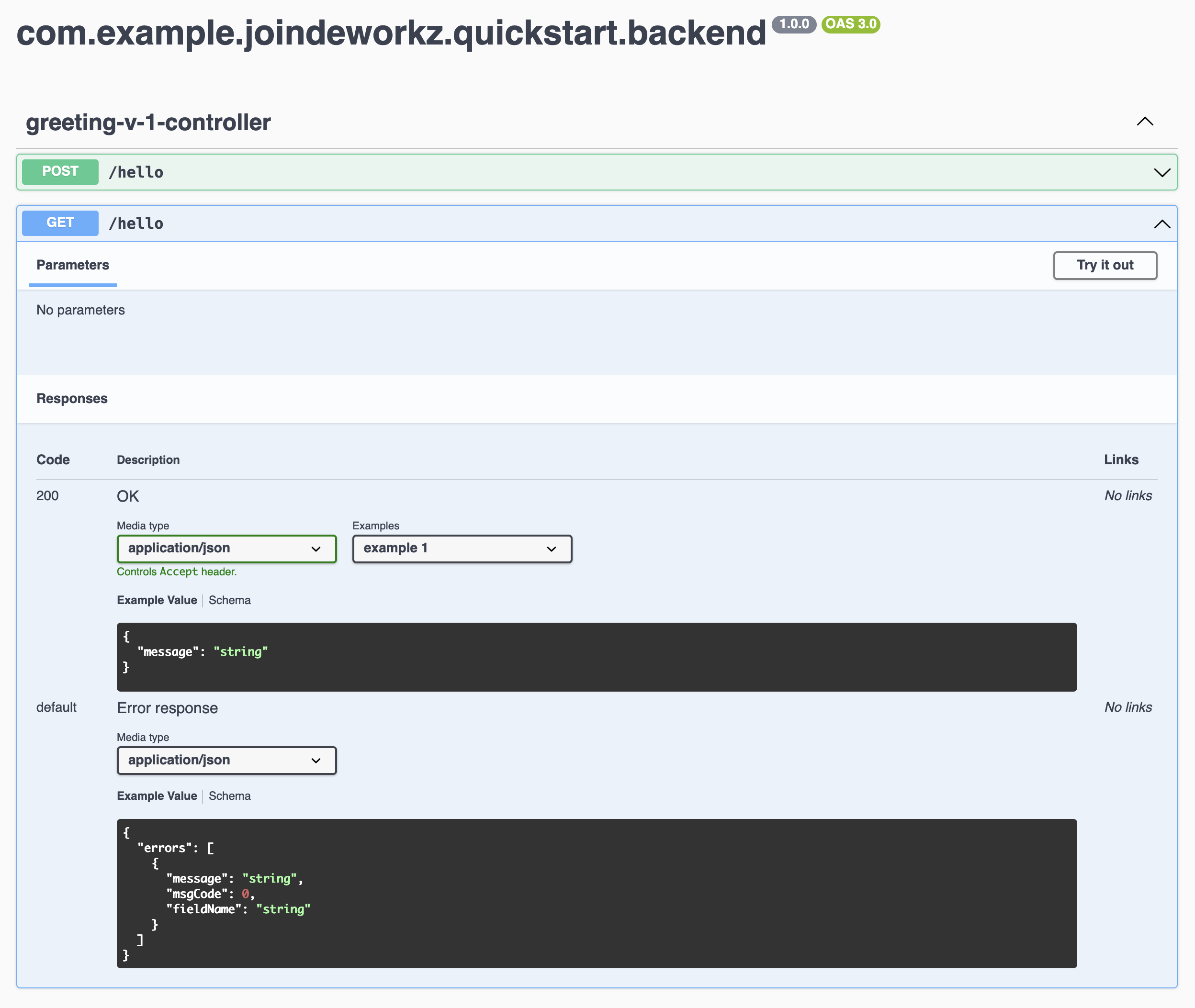Collapse the GET /hello endpoint
1195x1008 pixels.
(x=1162, y=224)
